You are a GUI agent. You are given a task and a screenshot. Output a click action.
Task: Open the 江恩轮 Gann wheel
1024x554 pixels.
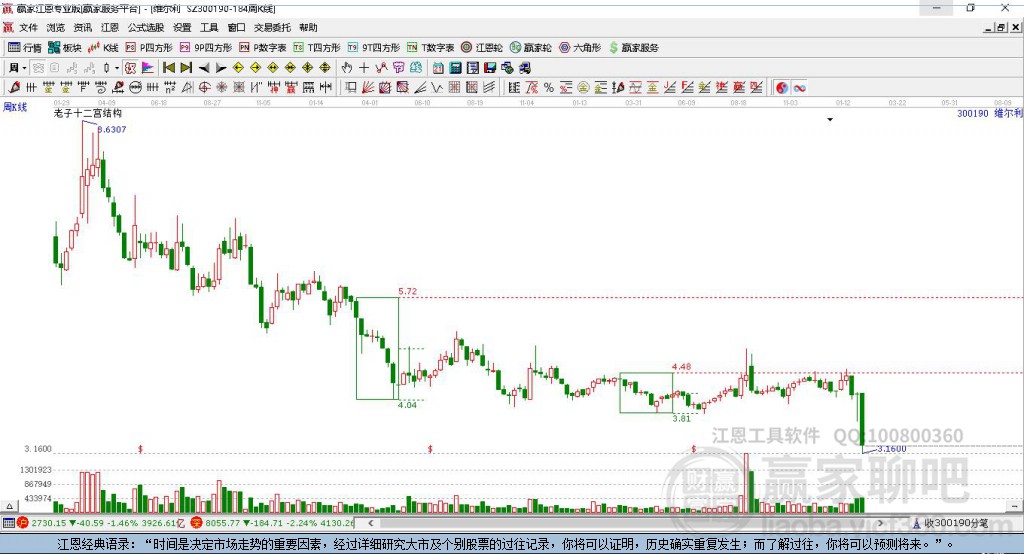(x=482, y=48)
